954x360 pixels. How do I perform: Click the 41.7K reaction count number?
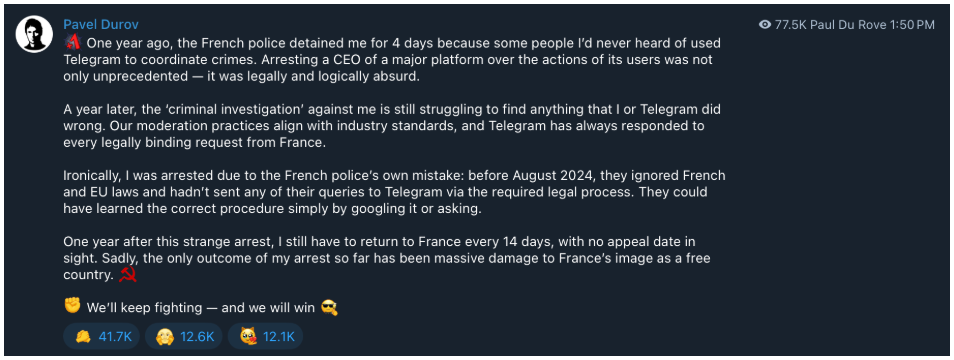pos(115,337)
